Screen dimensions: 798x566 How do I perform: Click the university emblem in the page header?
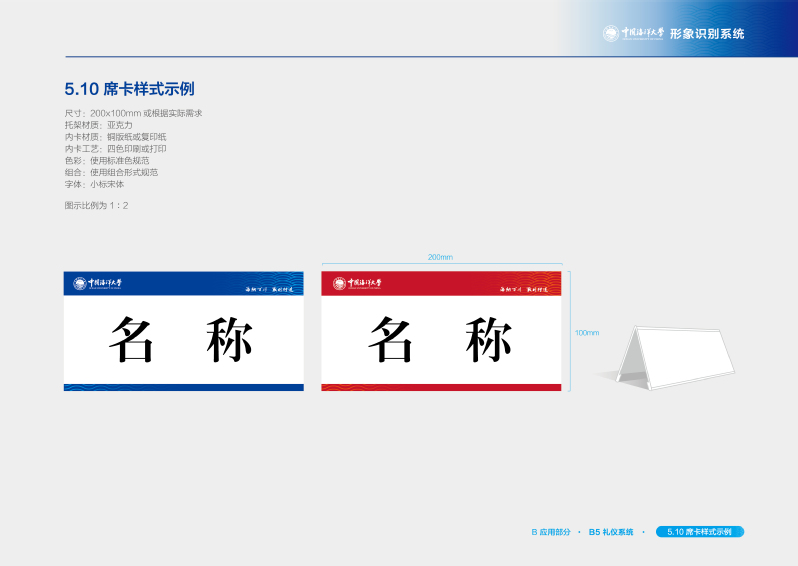click(610, 33)
